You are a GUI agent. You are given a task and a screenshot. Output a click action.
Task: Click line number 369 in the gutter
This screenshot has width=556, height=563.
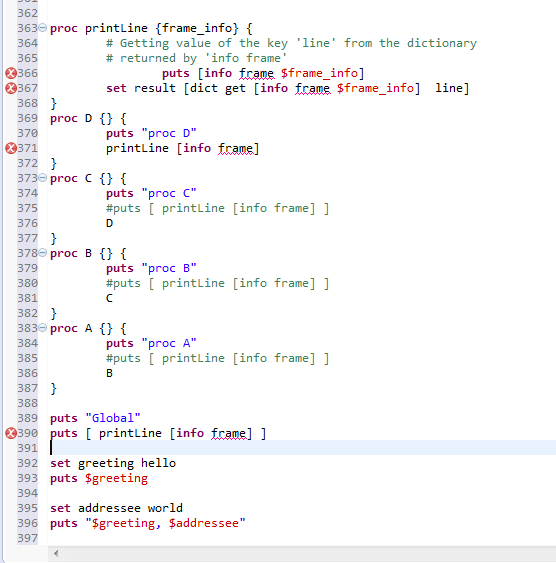(28, 118)
